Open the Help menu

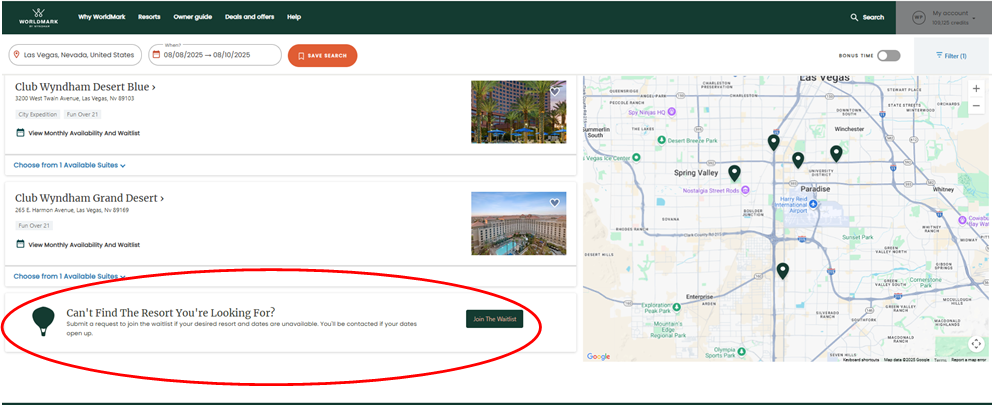tap(294, 17)
